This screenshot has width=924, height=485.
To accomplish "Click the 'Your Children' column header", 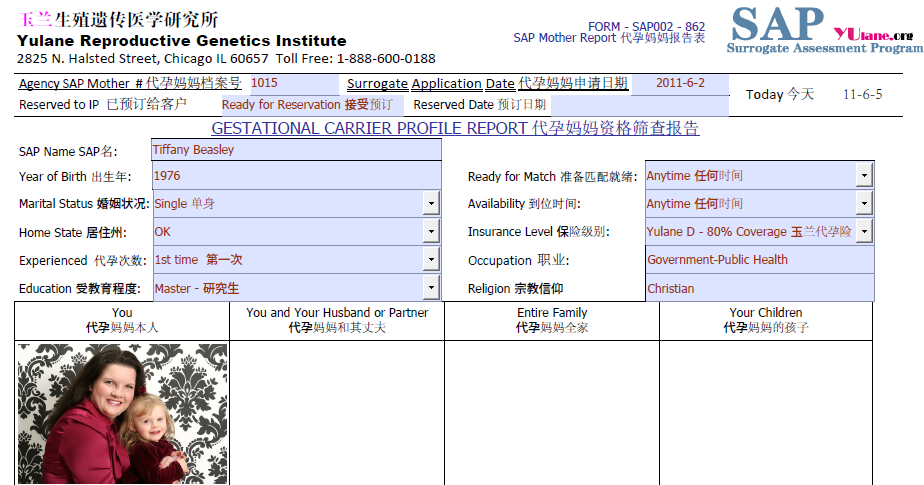I will click(x=766, y=320).
